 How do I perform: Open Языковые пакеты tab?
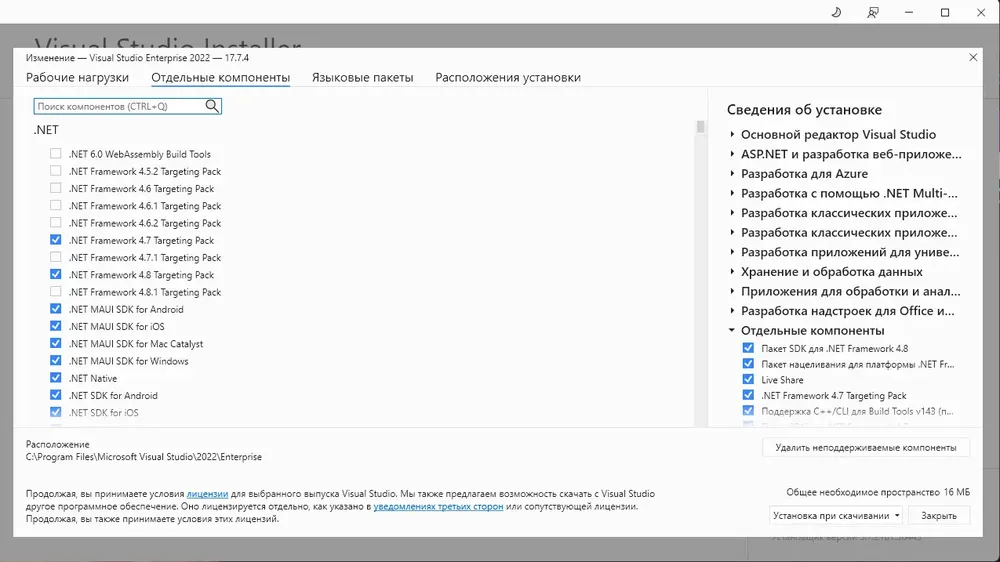coord(362,77)
